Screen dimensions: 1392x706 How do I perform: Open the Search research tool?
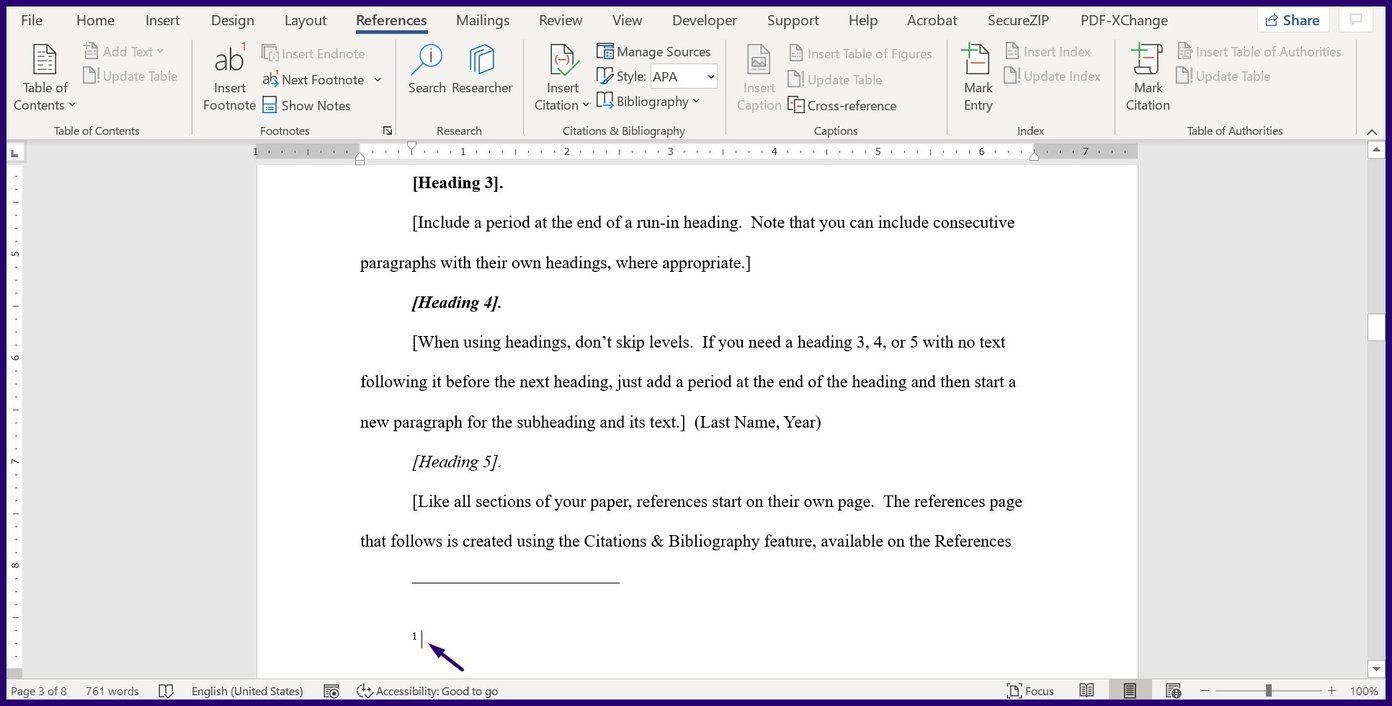[427, 70]
